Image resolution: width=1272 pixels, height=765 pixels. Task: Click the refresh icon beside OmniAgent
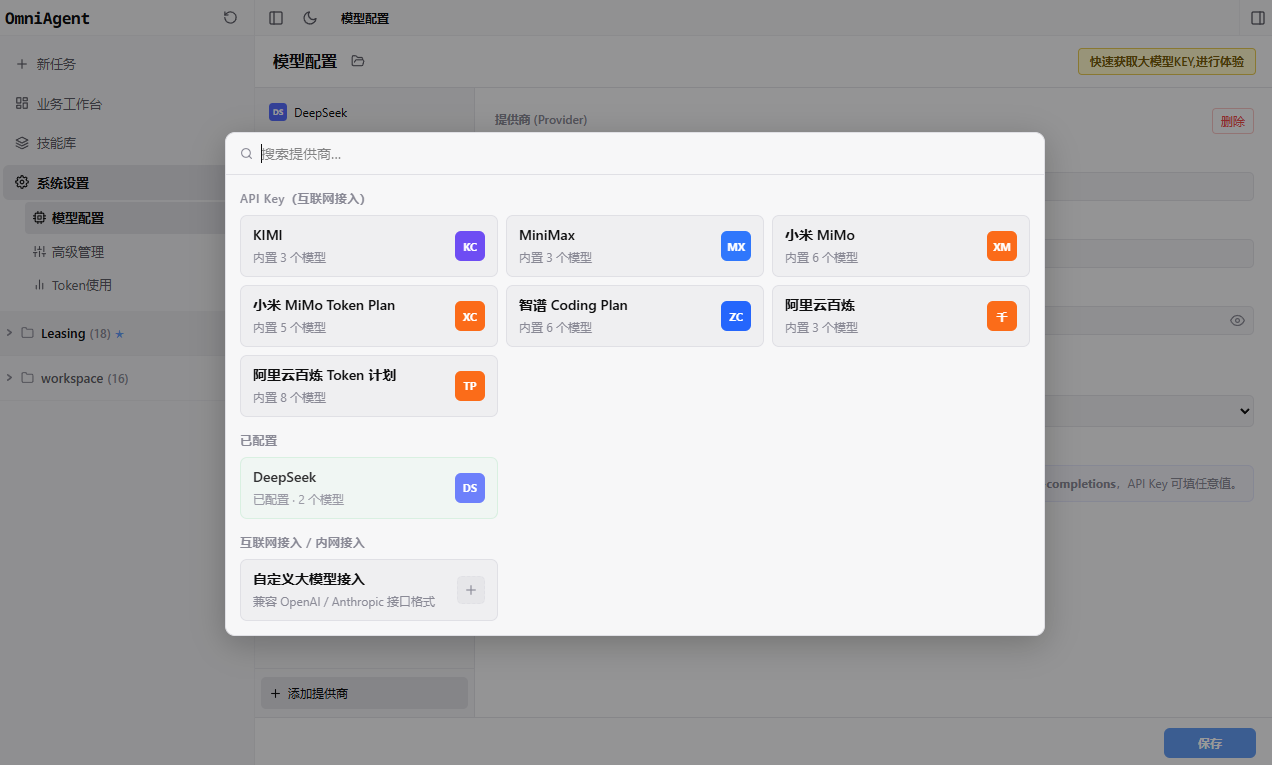tap(231, 18)
